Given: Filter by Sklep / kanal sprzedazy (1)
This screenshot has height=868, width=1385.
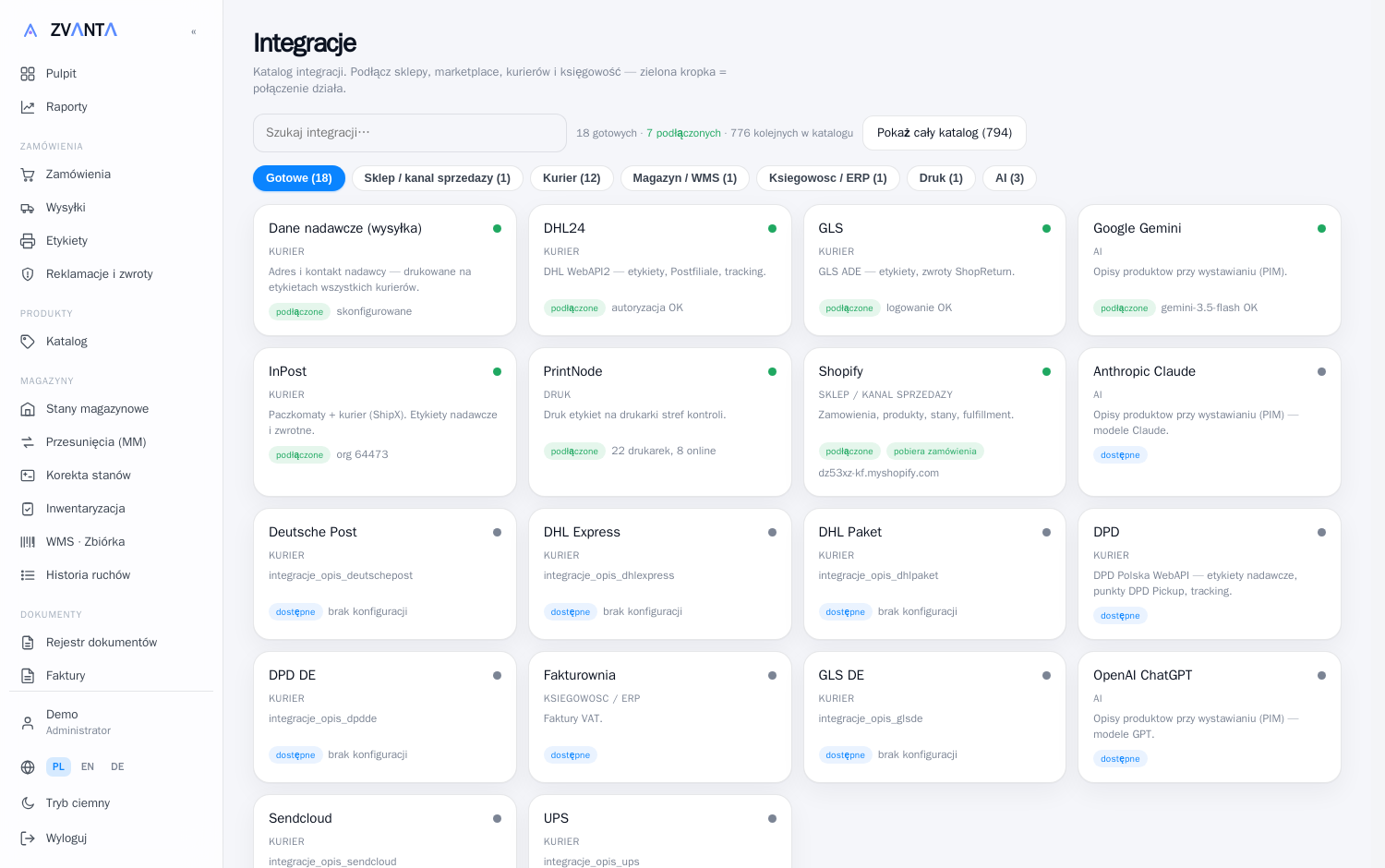Looking at the screenshot, I should click(438, 178).
